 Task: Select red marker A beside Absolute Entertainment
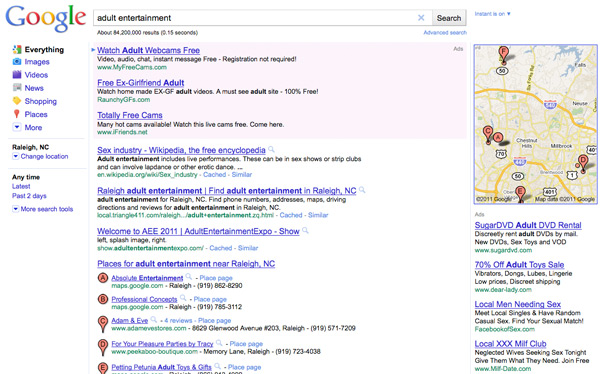pos(103,278)
